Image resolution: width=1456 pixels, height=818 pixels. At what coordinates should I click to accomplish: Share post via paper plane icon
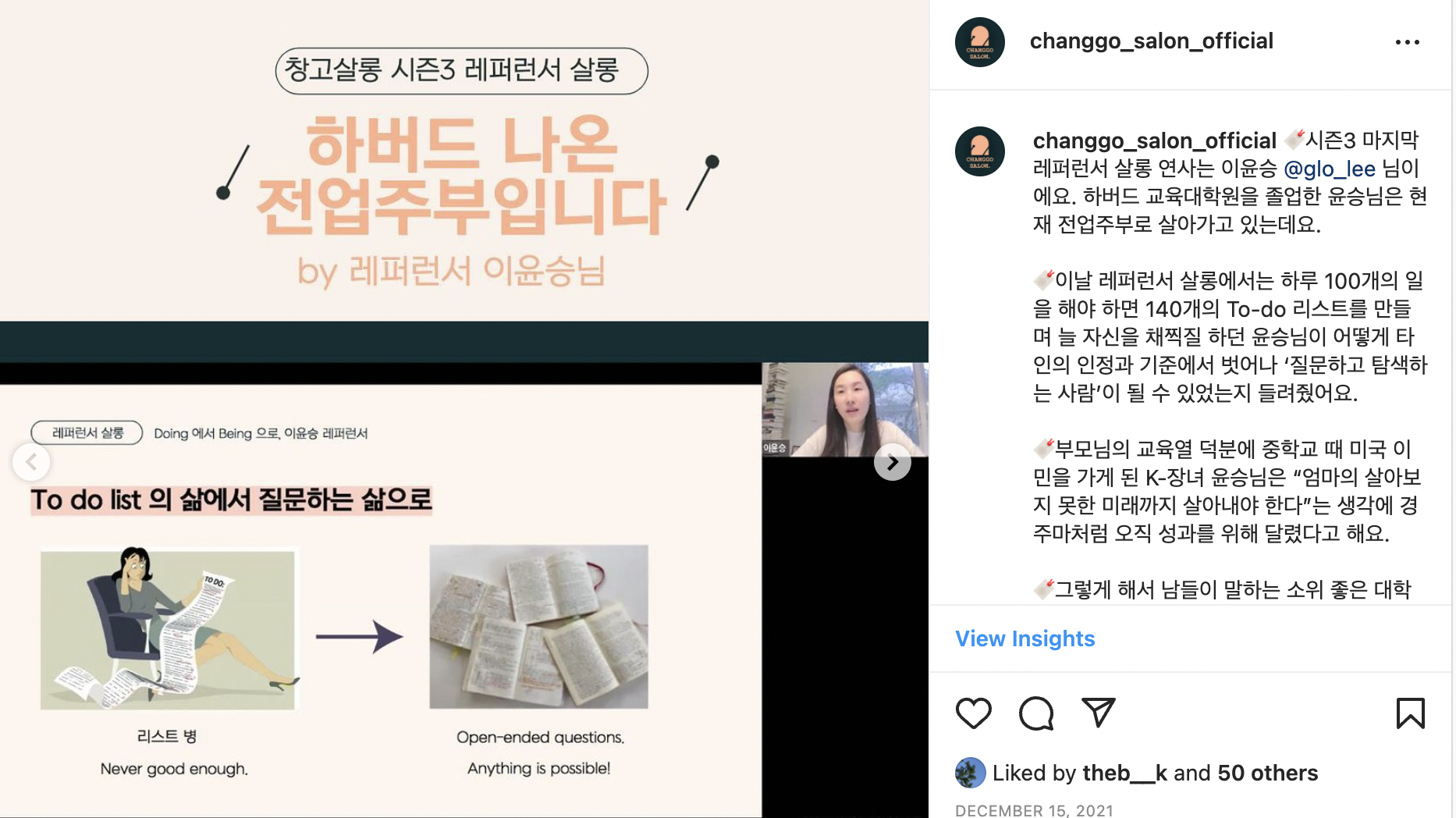coord(1099,712)
